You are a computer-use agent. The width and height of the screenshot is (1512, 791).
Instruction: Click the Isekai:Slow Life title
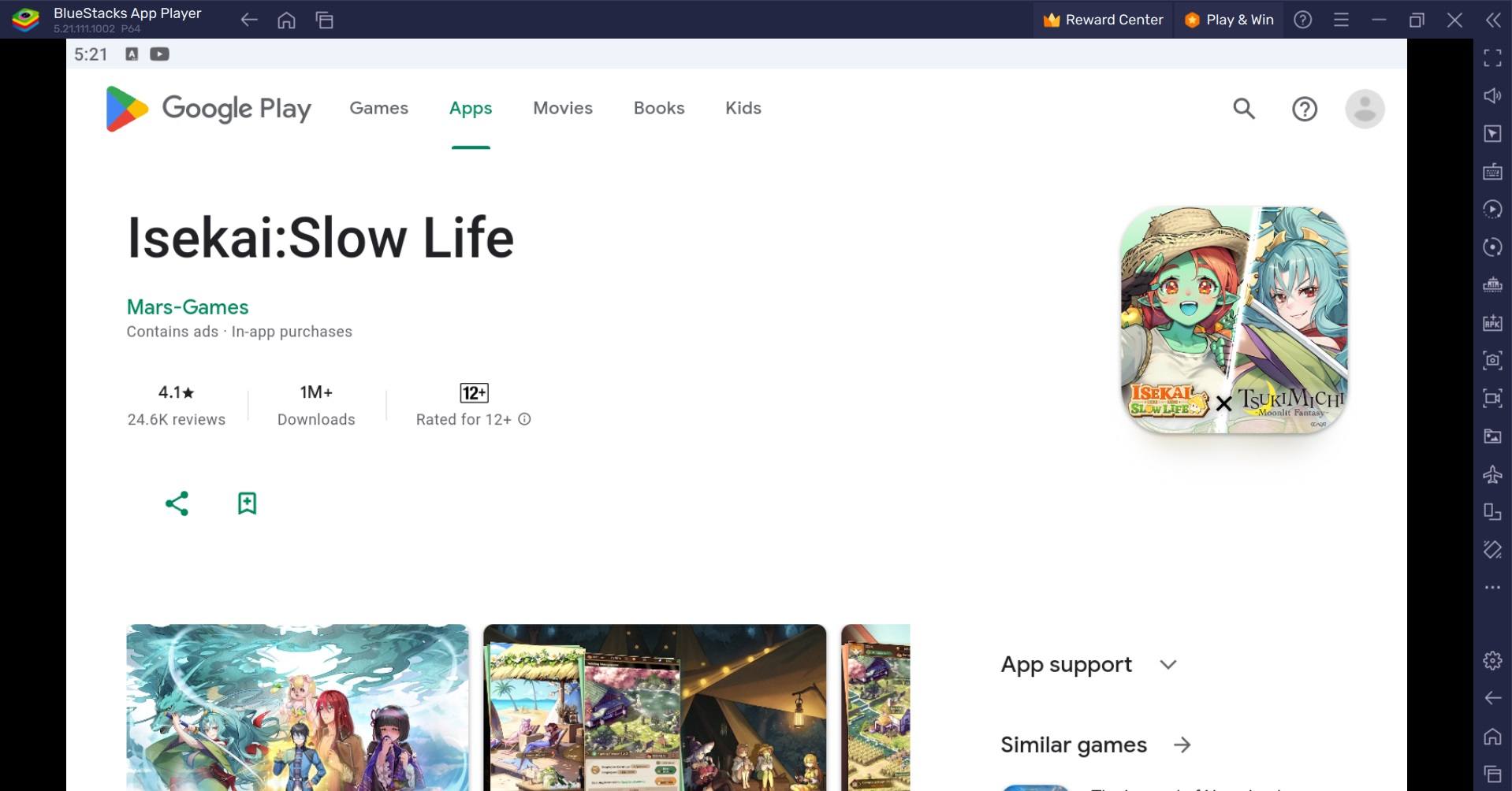point(320,237)
